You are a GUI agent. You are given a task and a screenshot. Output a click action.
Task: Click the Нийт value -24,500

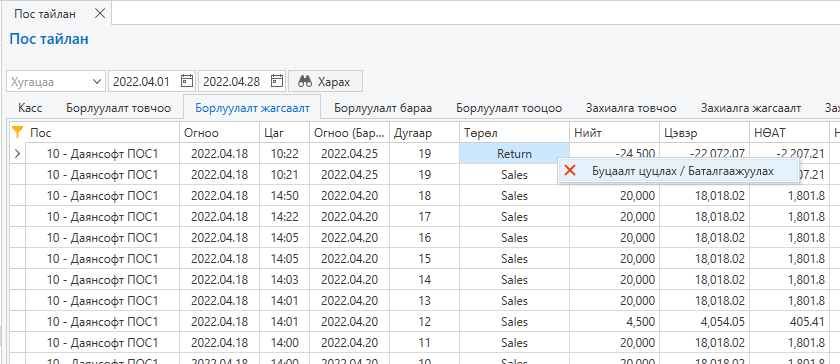(x=614, y=153)
